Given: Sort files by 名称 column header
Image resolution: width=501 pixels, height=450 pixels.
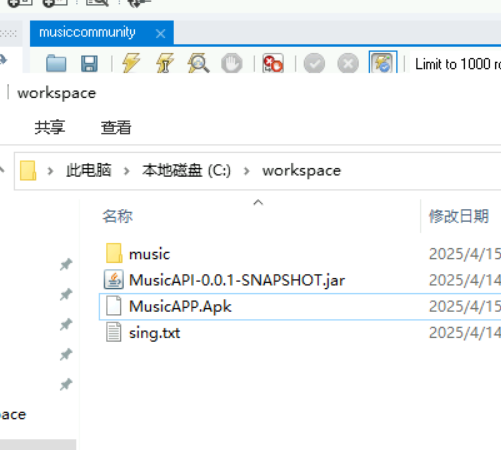Looking at the screenshot, I should (x=117, y=216).
